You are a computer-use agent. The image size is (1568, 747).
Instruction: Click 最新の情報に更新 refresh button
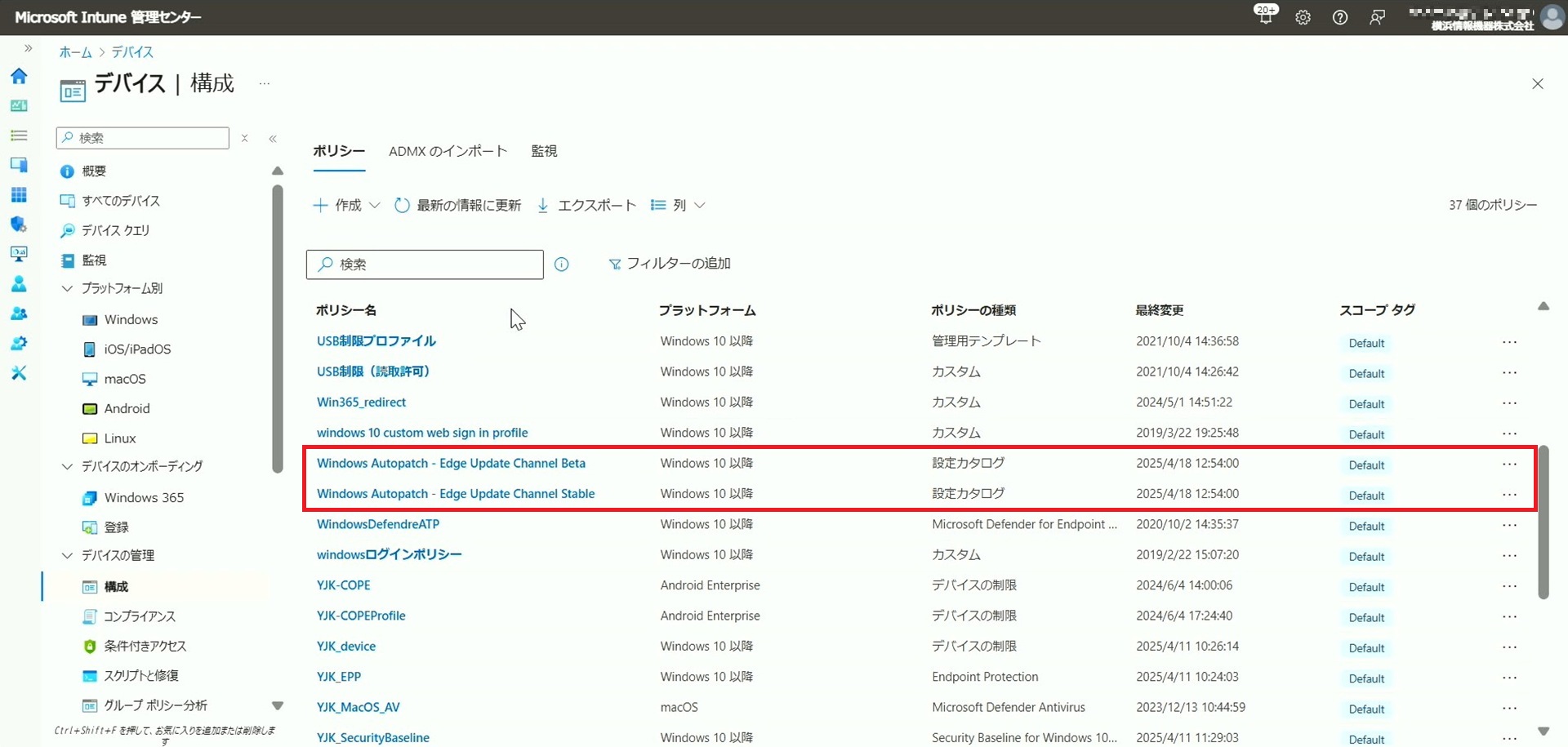point(457,206)
